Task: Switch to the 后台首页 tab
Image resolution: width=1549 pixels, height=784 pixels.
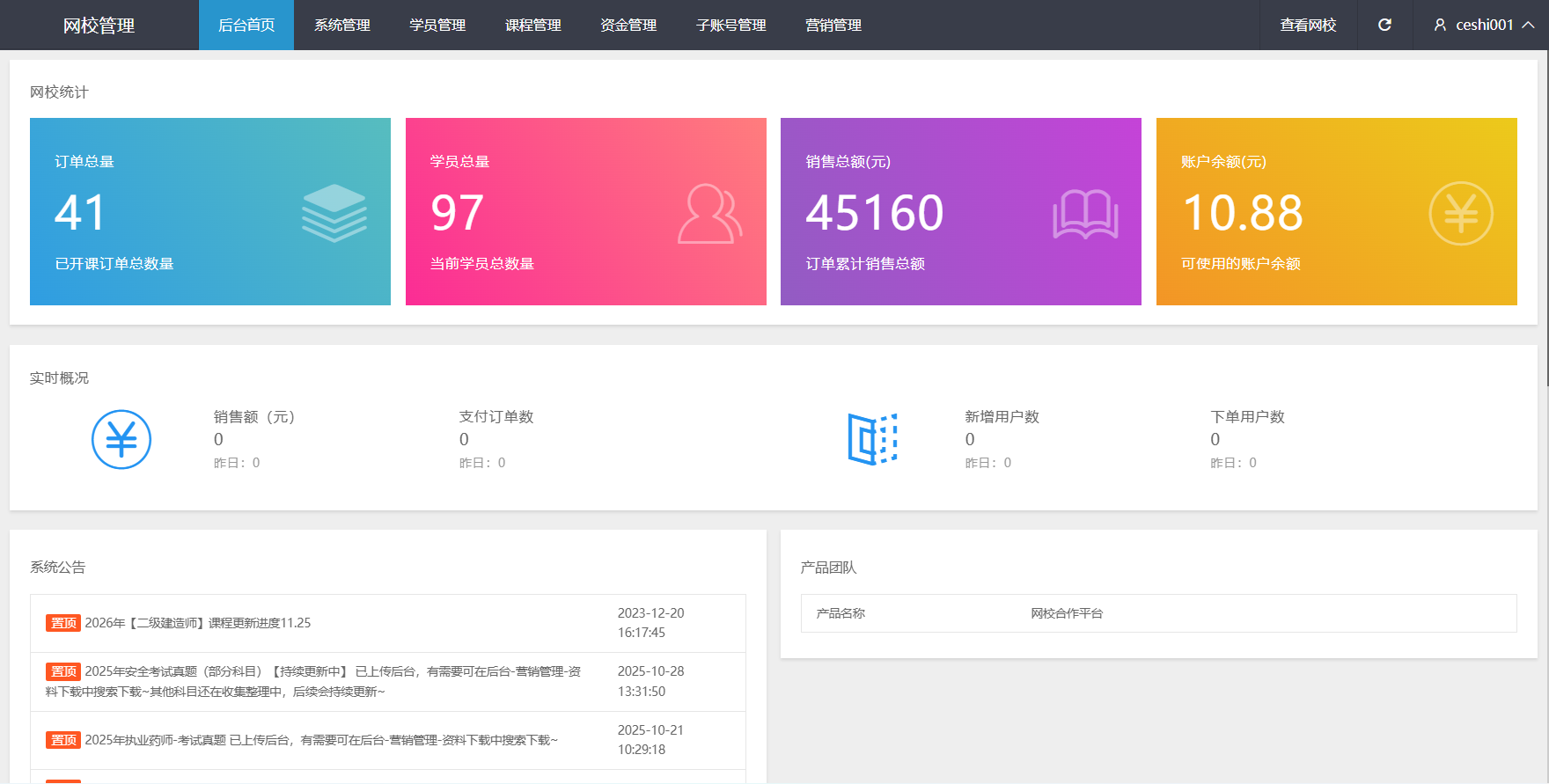Action: point(246,25)
